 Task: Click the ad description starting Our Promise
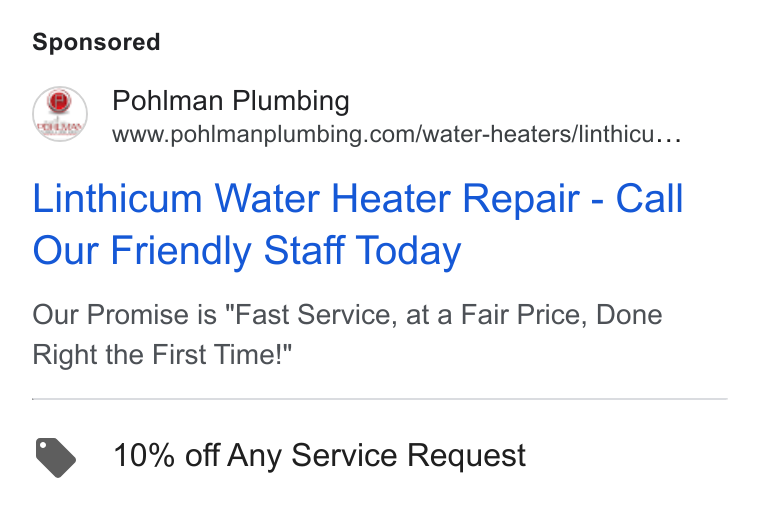click(347, 334)
